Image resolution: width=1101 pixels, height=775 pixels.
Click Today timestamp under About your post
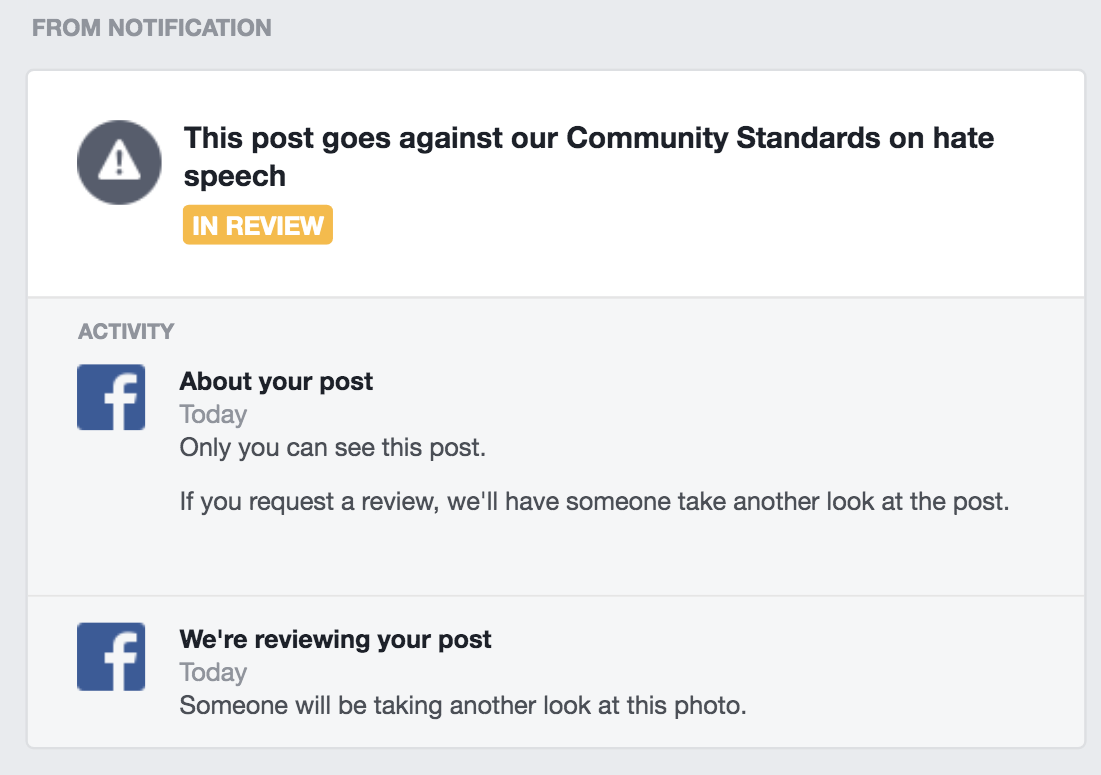click(213, 414)
